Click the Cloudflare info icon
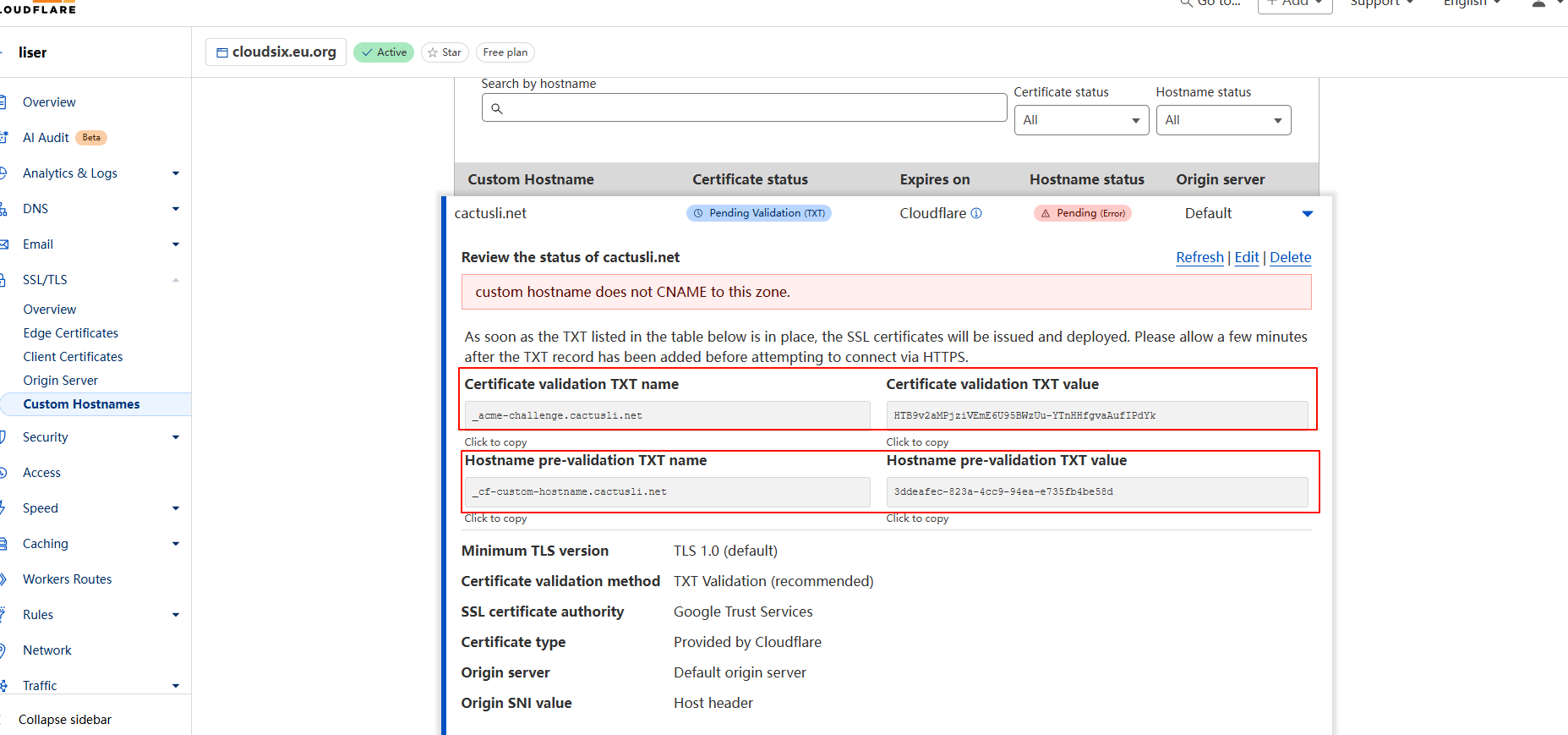This screenshot has width=1568, height=735. (x=976, y=213)
